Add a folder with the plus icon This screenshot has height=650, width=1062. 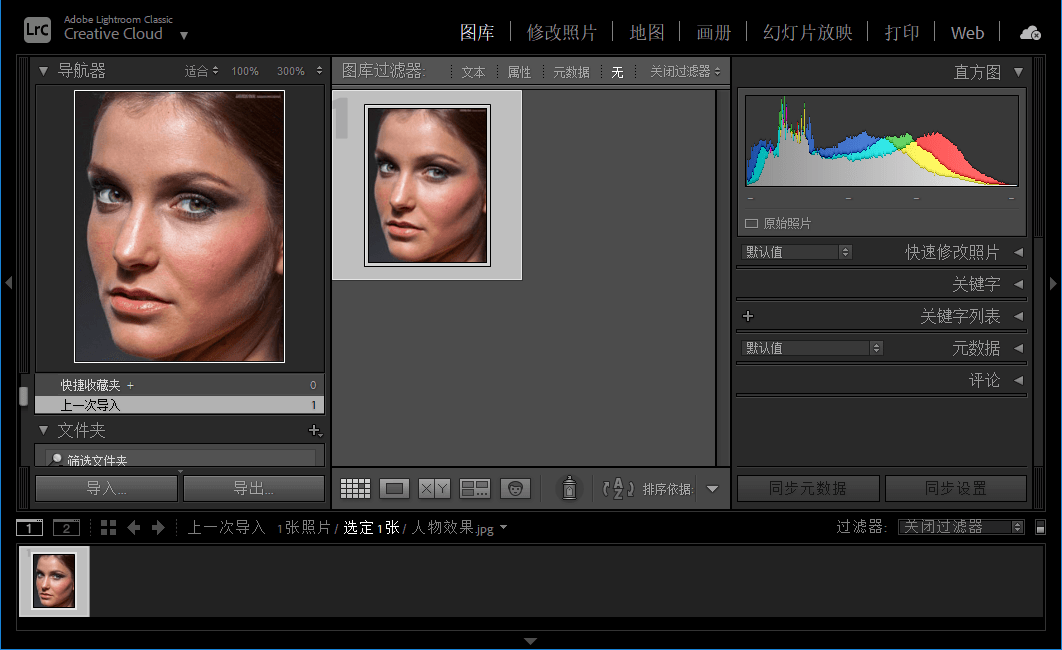pos(315,430)
